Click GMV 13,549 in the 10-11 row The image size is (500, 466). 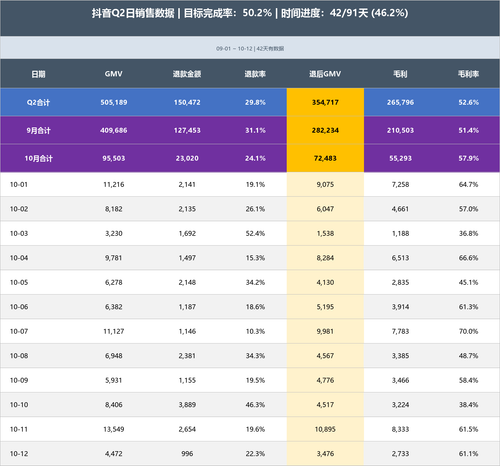[x=114, y=429]
